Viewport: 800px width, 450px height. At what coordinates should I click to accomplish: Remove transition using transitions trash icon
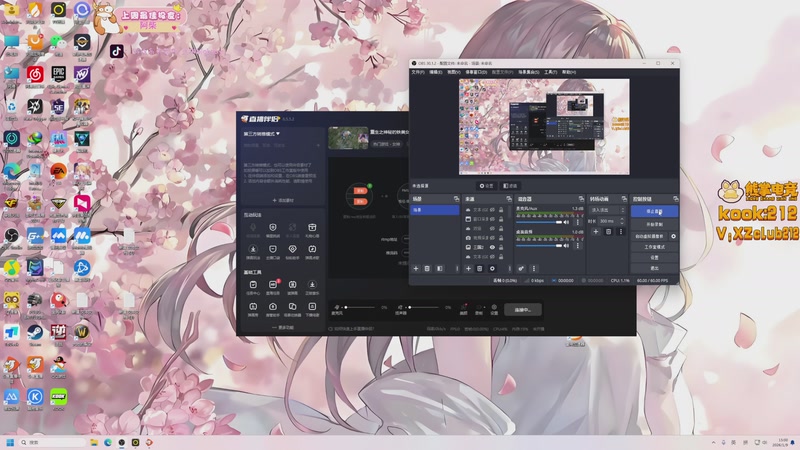pyautogui.click(x=608, y=232)
